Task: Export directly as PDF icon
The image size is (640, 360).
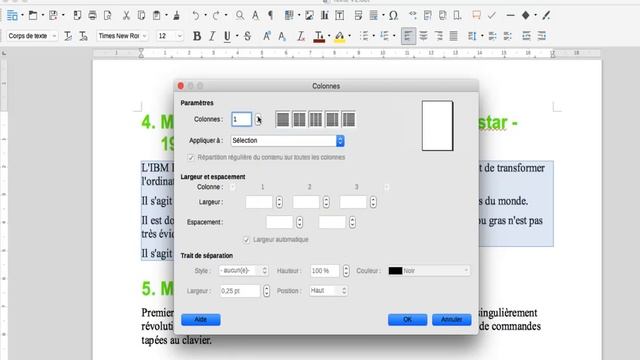Action: point(77,16)
